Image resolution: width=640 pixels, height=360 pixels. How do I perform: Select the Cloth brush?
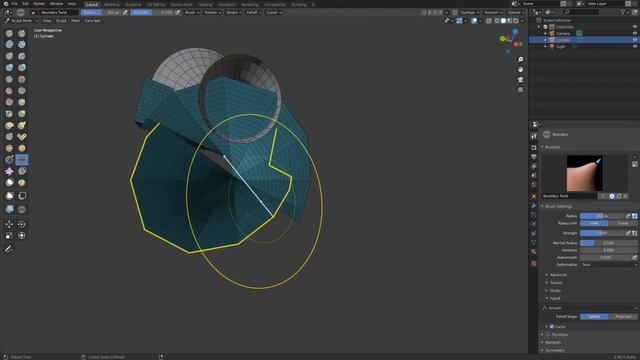point(9,171)
